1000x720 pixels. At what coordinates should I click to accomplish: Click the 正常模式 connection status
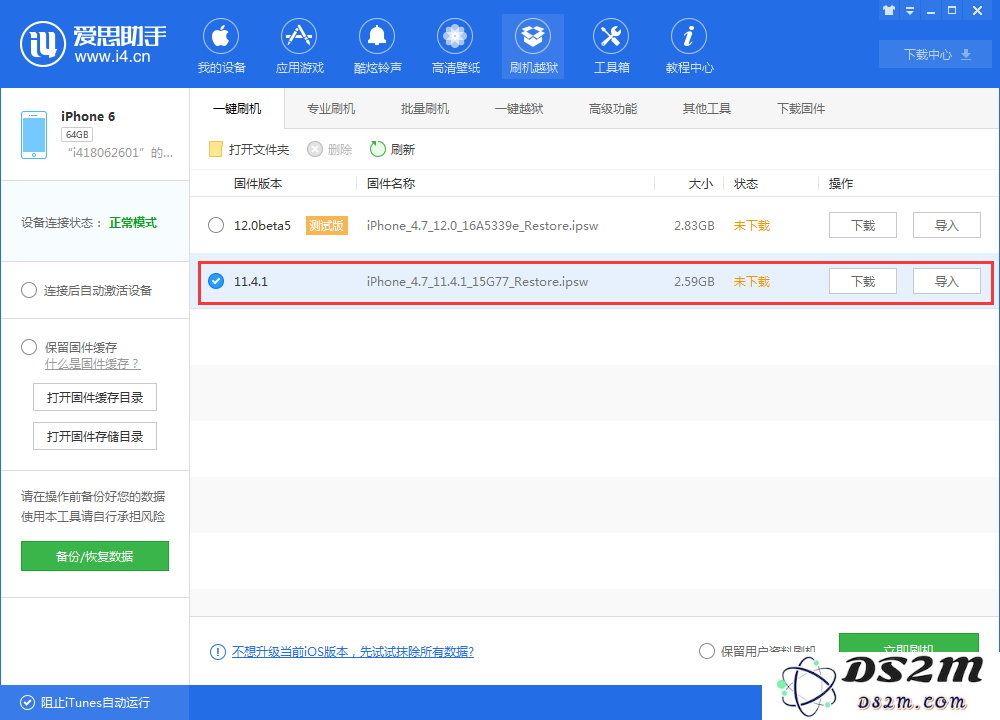[133, 223]
